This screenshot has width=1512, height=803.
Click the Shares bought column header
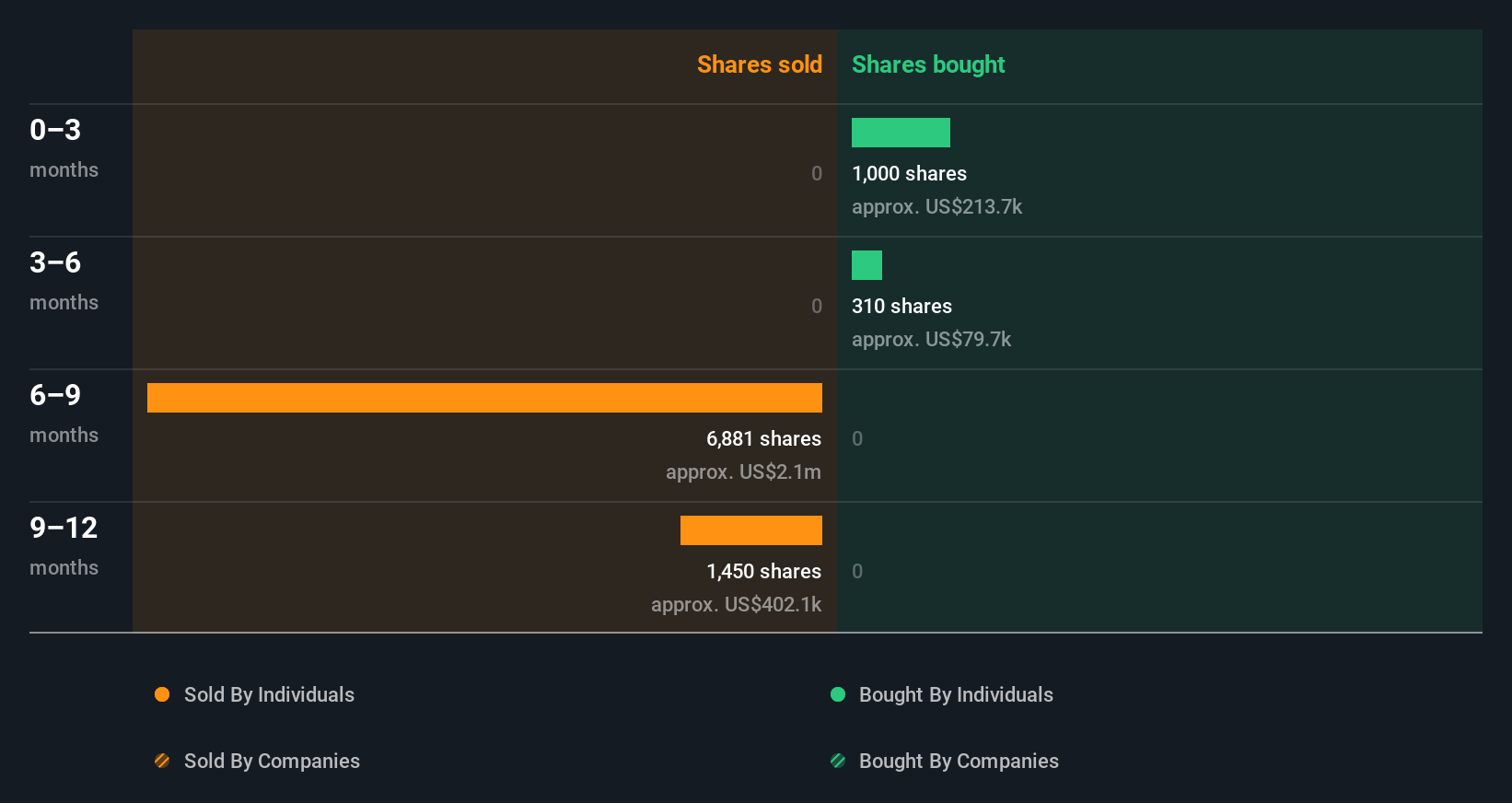tap(928, 64)
